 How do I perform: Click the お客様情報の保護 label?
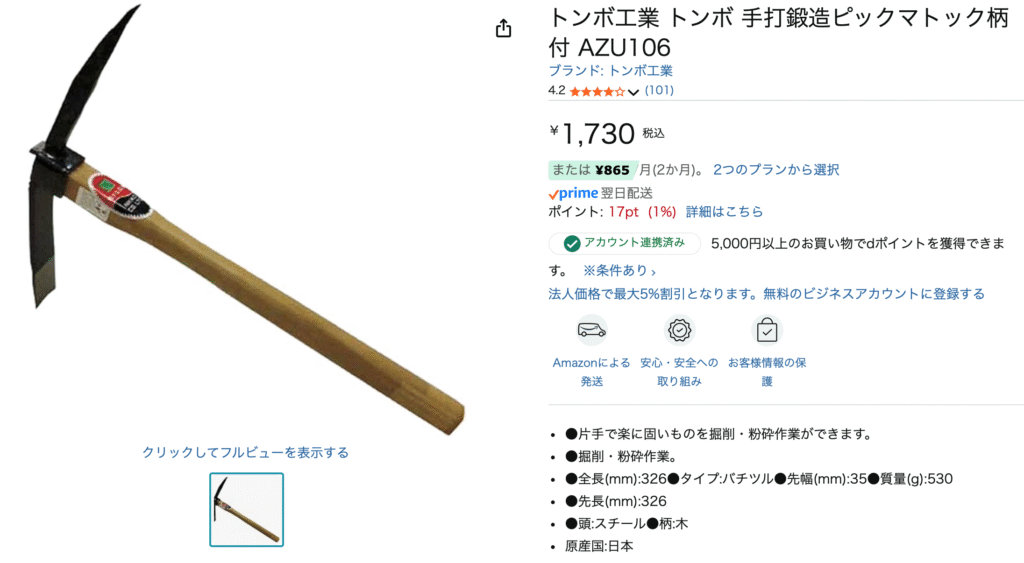pyautogui.click(x=767, y=372)
